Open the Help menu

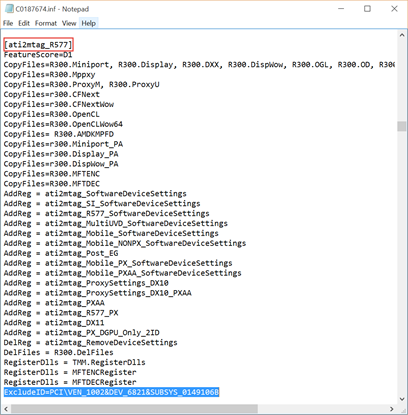click(x=89, y=23)
